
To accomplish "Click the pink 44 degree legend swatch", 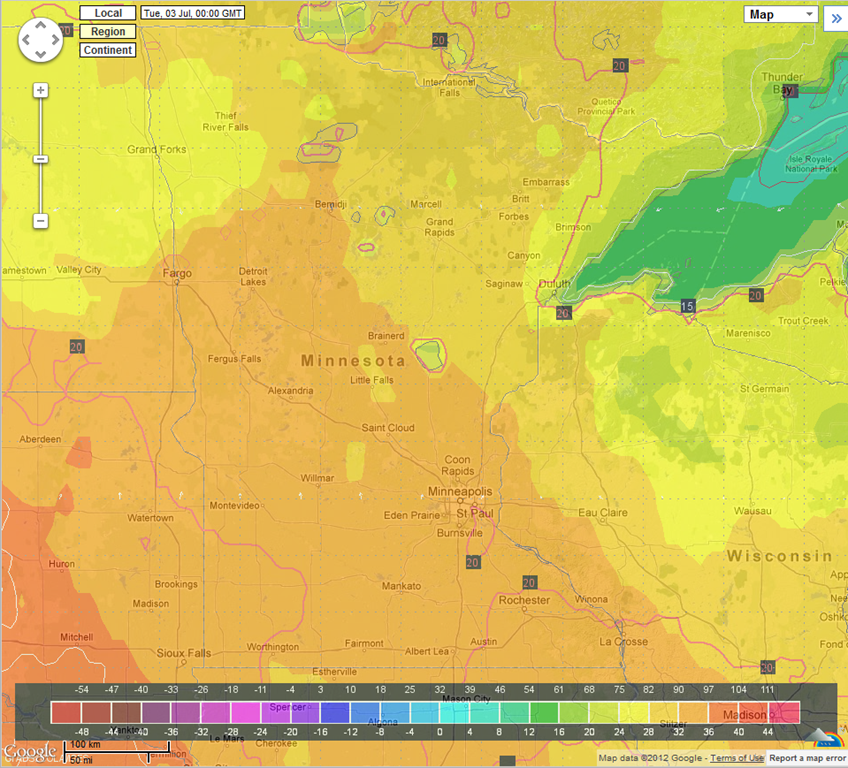I will (x=784, y=713).
